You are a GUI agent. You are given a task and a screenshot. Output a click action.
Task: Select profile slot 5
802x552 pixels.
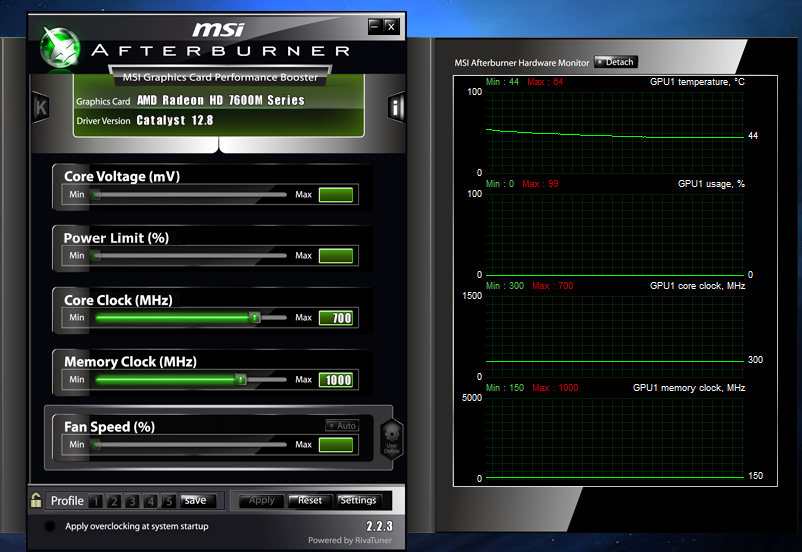pyautogui.click(x=169, y=501)
